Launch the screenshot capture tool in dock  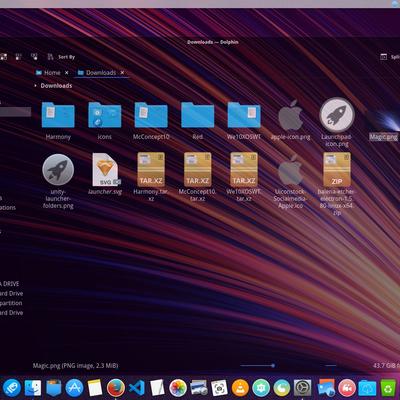(219, 388)
